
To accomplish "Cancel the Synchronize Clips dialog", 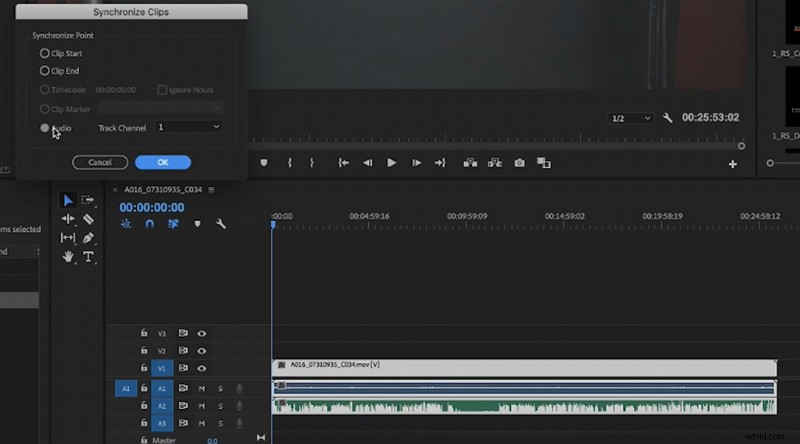I will click(x=100, y=162).
